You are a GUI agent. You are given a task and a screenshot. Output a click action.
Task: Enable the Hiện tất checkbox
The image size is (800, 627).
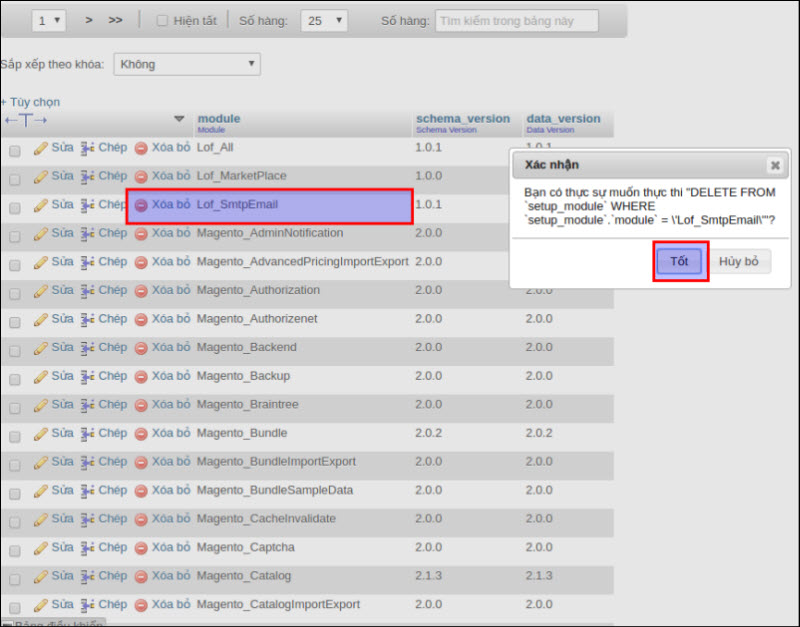coord(163,20)
